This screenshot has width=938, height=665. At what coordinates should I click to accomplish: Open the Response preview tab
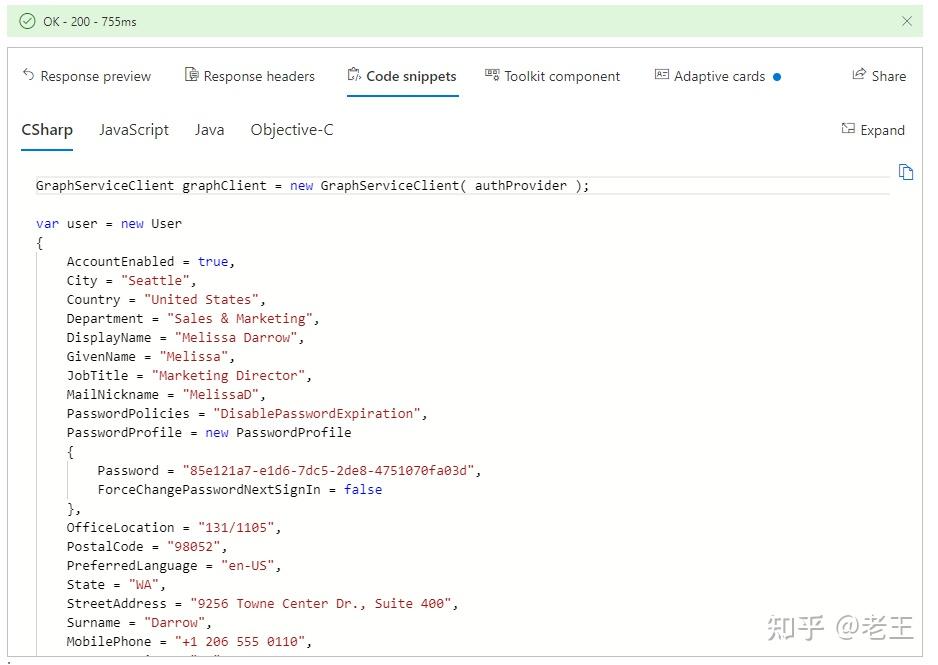(87, 76)
